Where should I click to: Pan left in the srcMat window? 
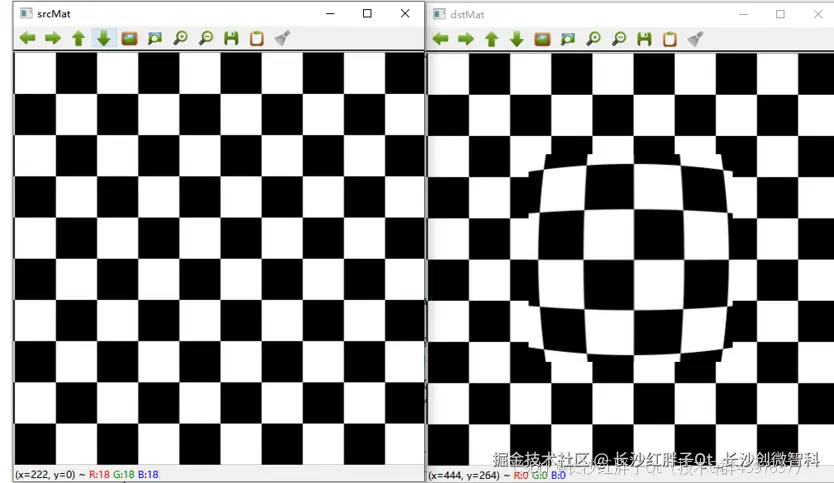[x=28, y=38]
